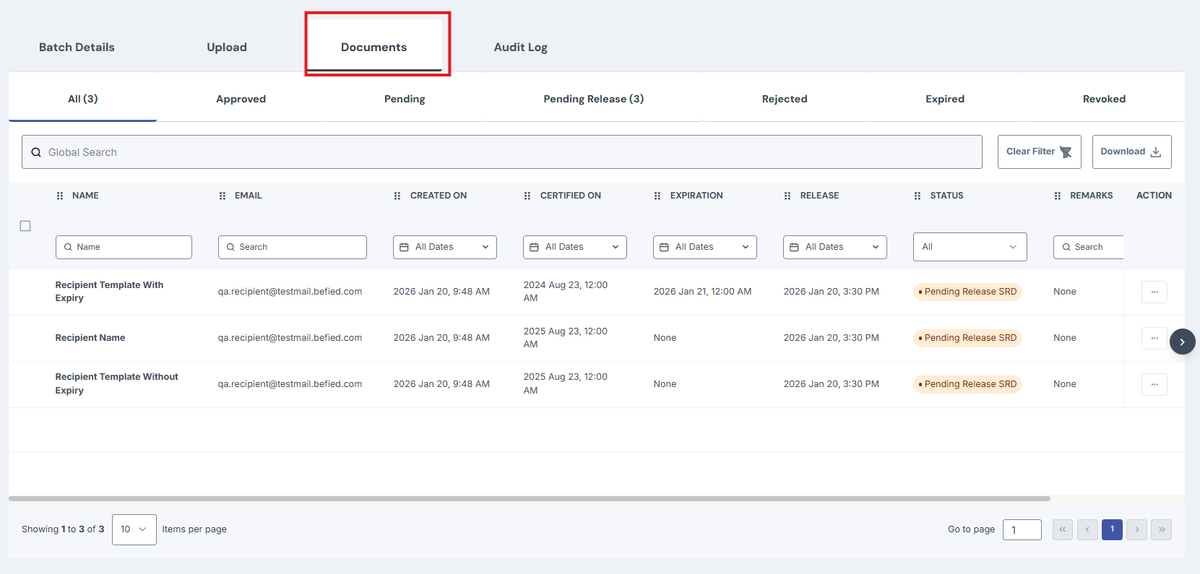Click the horizontal scrollbar below the table
The width and height of the screenshot is (1200, 574).
click(530, 498)
